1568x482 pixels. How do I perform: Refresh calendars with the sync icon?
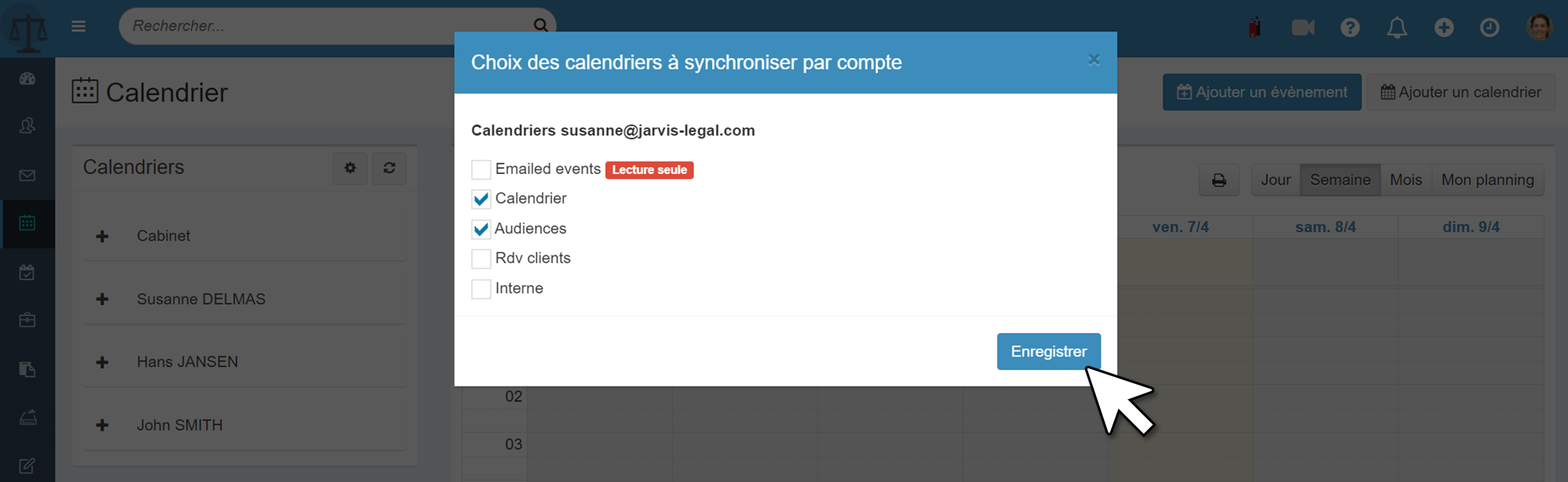pyautogui.click(x=389, y=168)
